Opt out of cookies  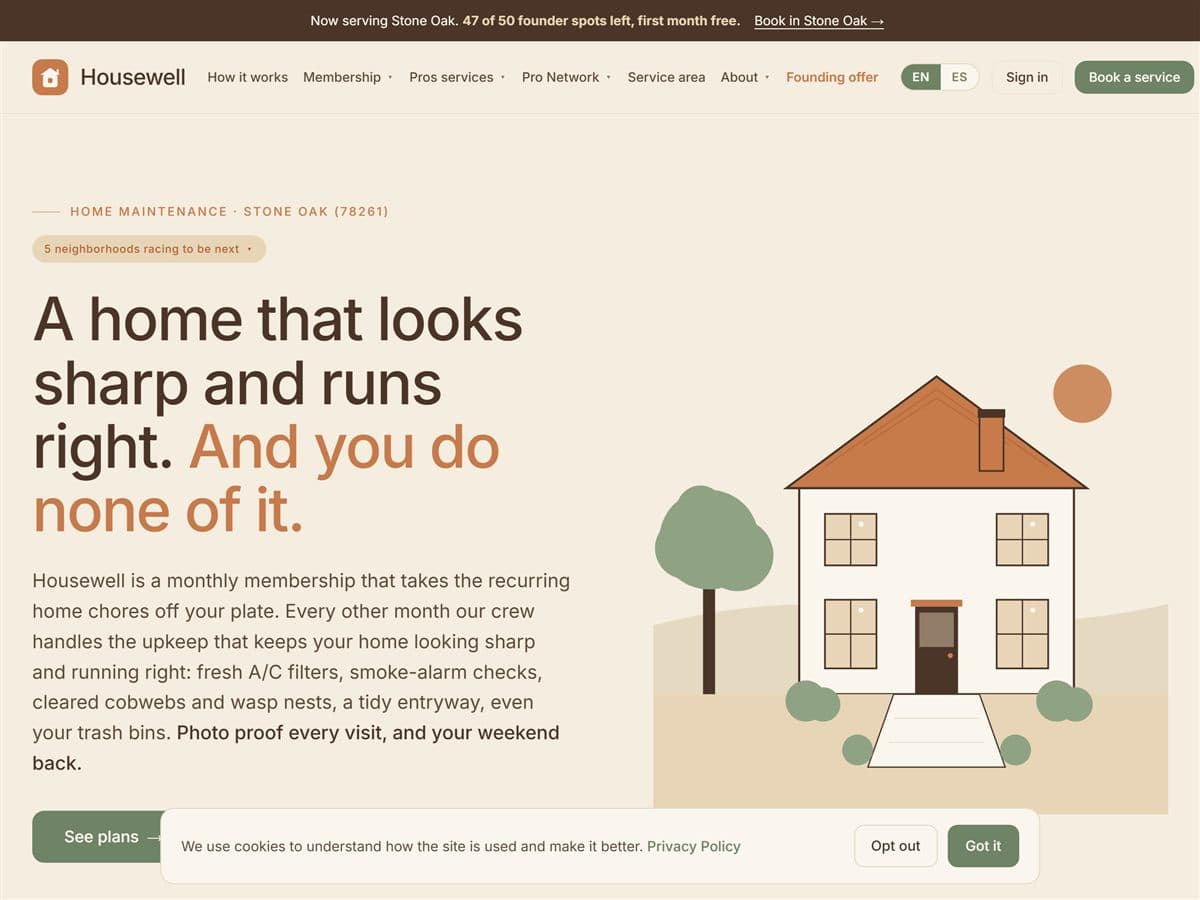pos(895,846)
